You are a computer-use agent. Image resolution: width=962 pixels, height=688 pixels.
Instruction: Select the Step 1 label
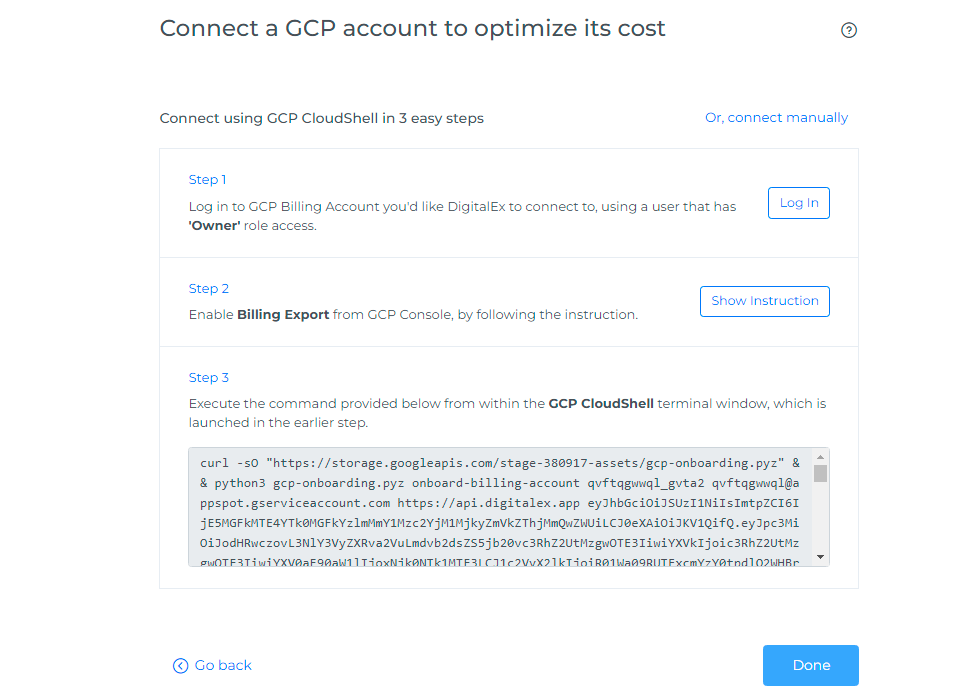click(208, 180)
